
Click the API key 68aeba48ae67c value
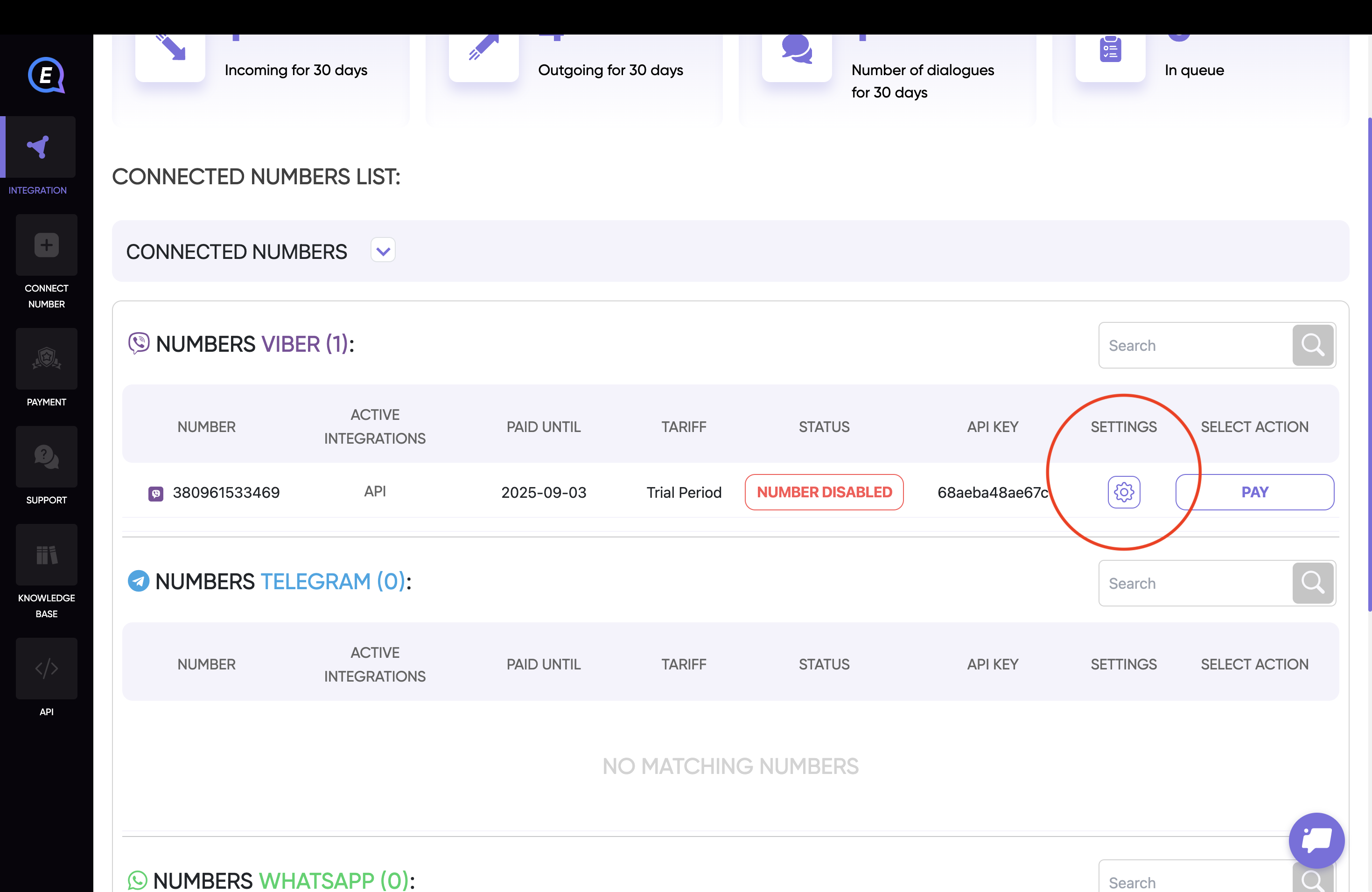992,493
